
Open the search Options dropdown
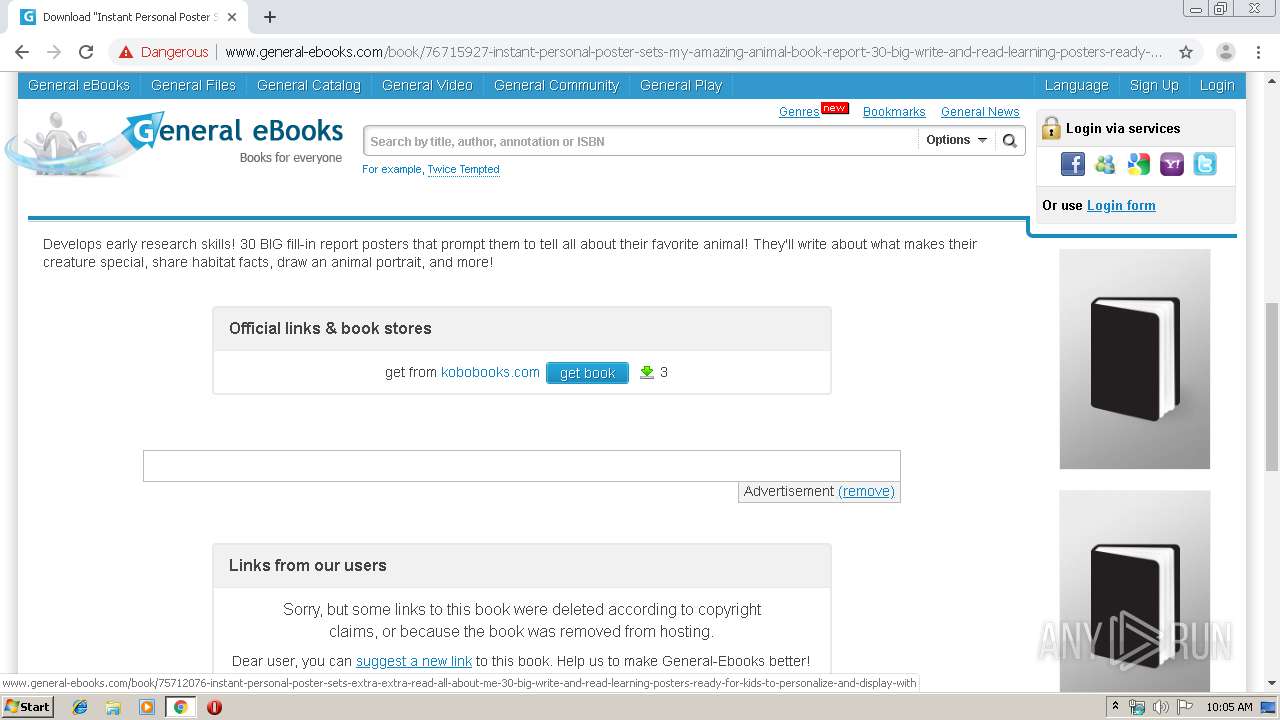point(956,140)
